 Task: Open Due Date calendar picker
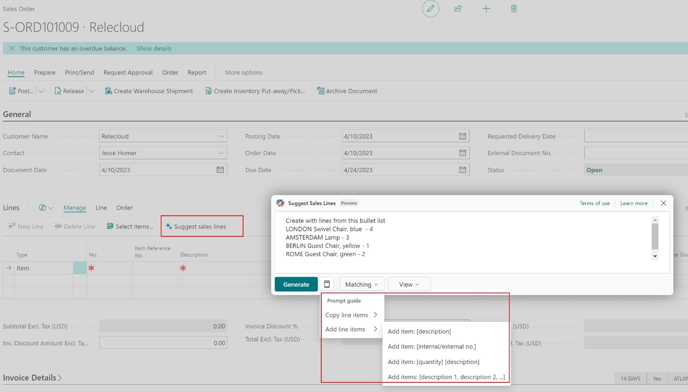click(x=462, y=170)
